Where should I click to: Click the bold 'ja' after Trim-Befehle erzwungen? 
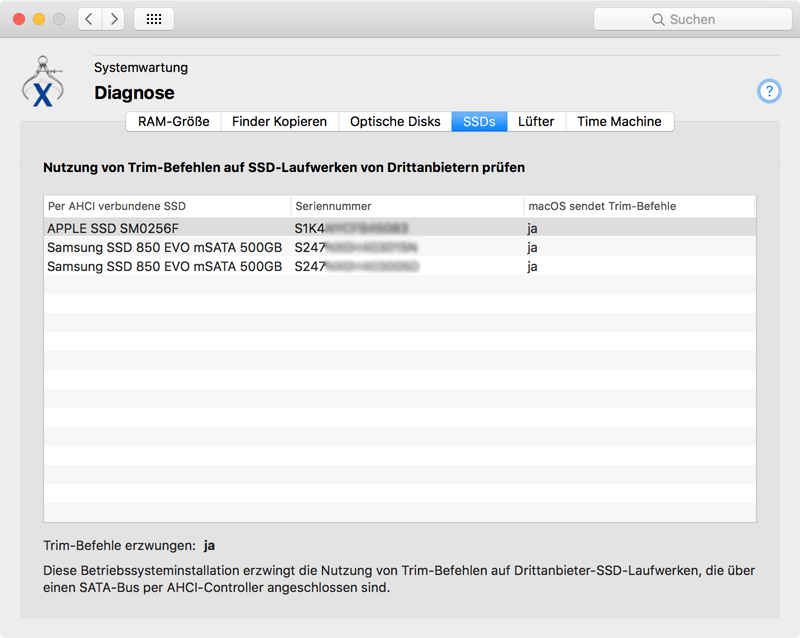209,546
